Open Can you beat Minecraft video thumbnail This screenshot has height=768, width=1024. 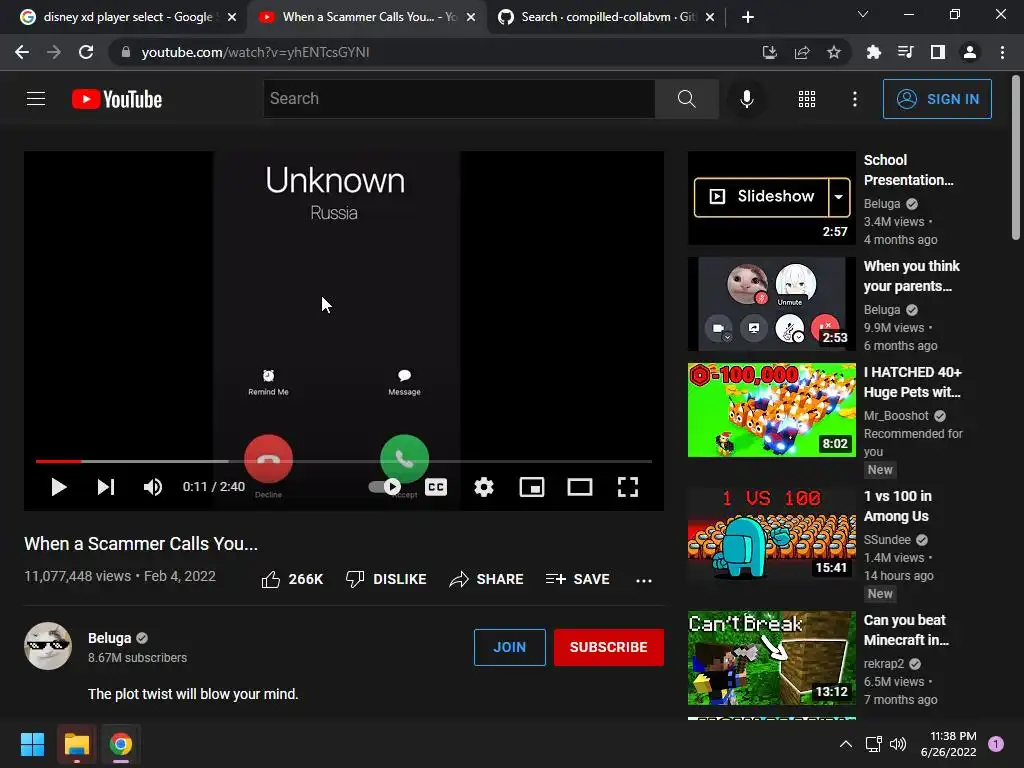[771, 658]
